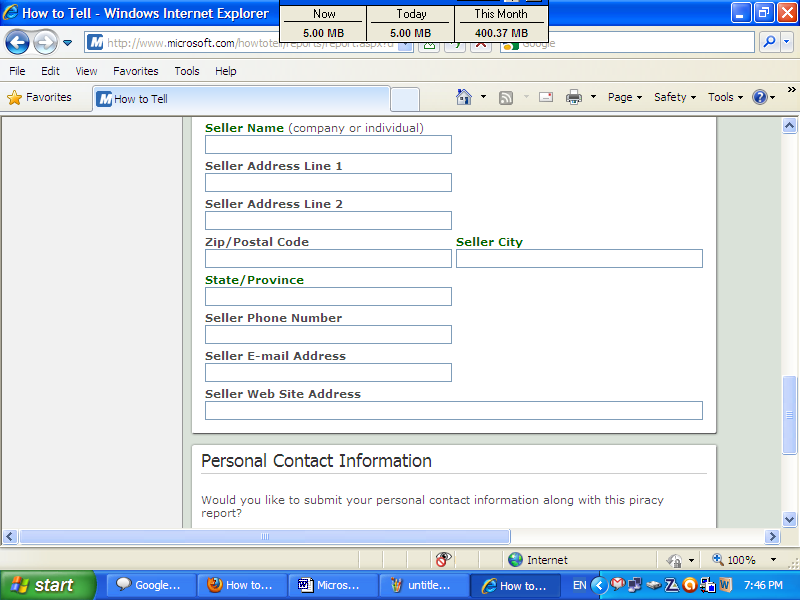Viewport: 800px width, 600px height.
Task: Click the Safely Remove Hardware tray icon
Action: click(x=654, y=585)
